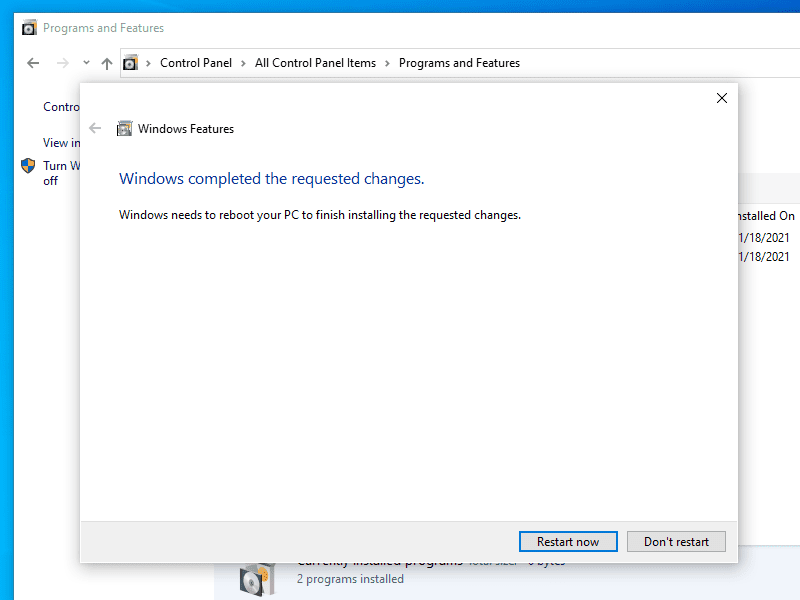Navigate back in Programs and Features window
This screenshot has height=600, width=800.
click(x=33, y=63)
